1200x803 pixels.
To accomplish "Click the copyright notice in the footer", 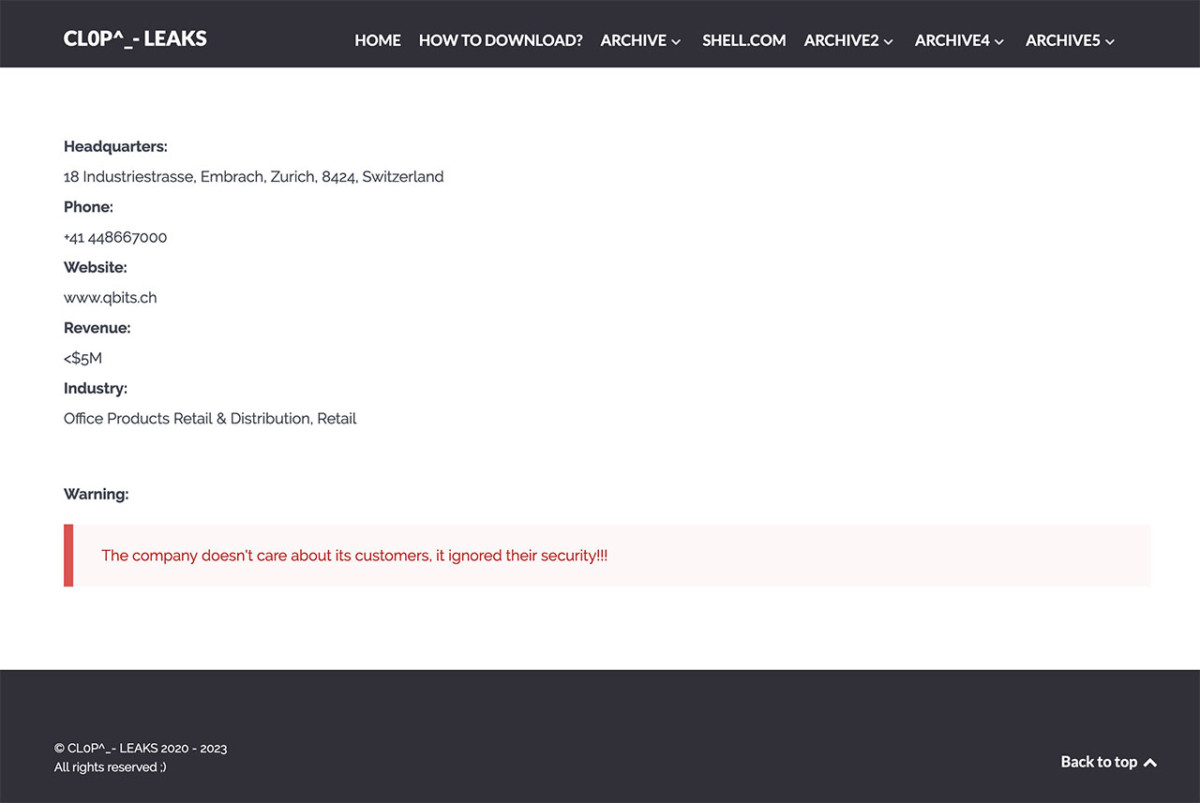I will click(138, 748).
